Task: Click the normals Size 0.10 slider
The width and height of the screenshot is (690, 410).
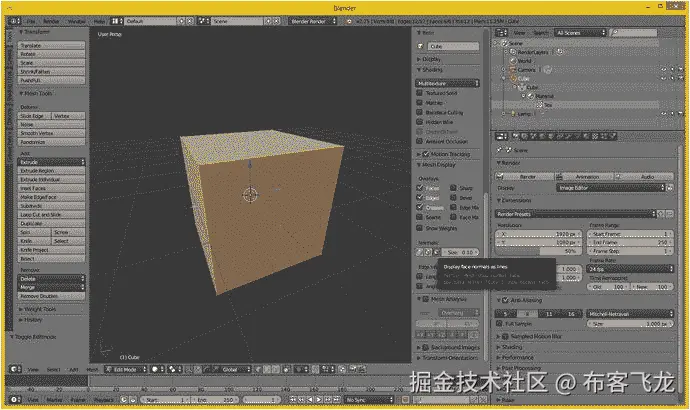Action: [460, 252]
